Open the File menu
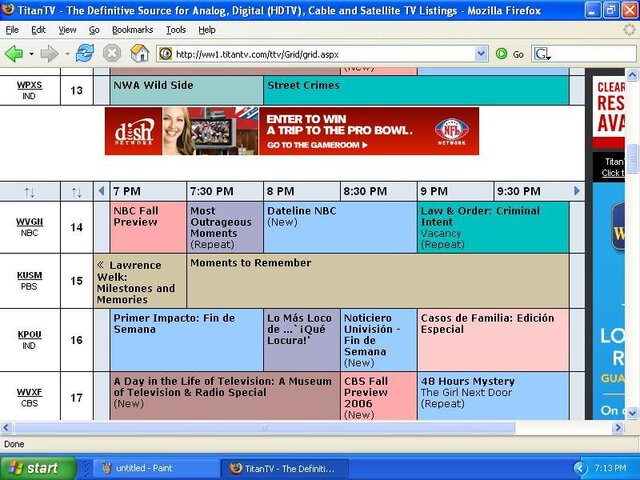 [x=12, y=30]
